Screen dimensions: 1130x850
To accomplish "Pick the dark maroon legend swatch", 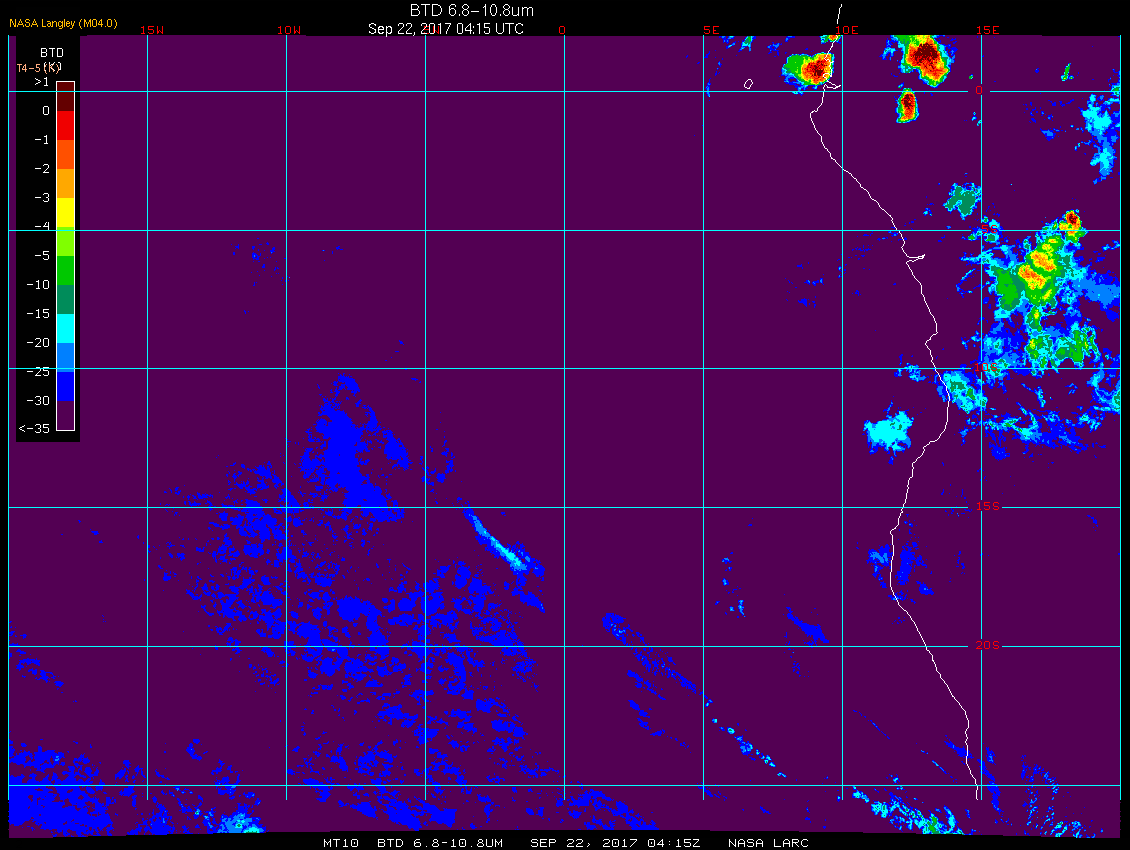I will tap(66, 96).
